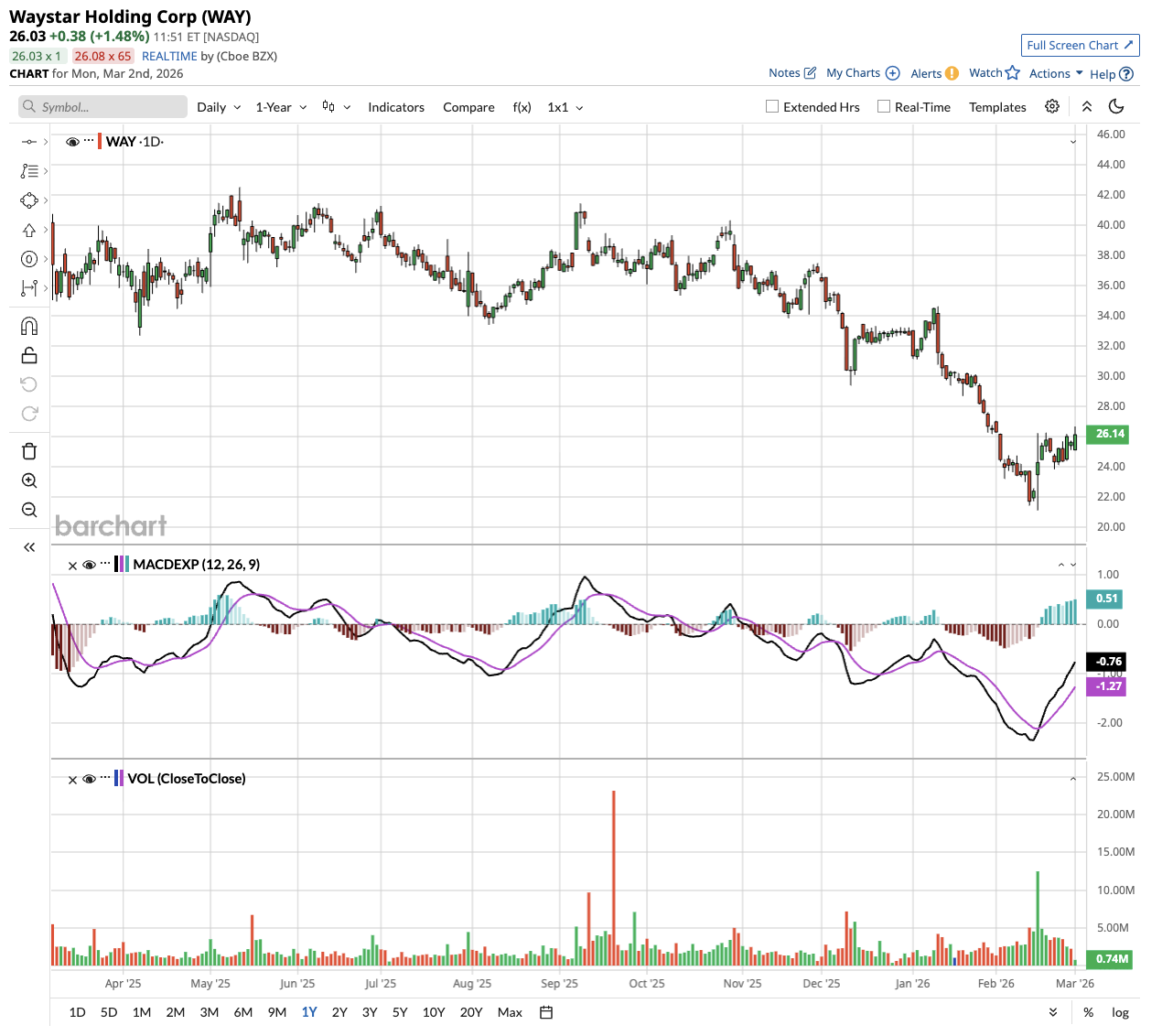Select the 5D range tab

coord(109,1012)
